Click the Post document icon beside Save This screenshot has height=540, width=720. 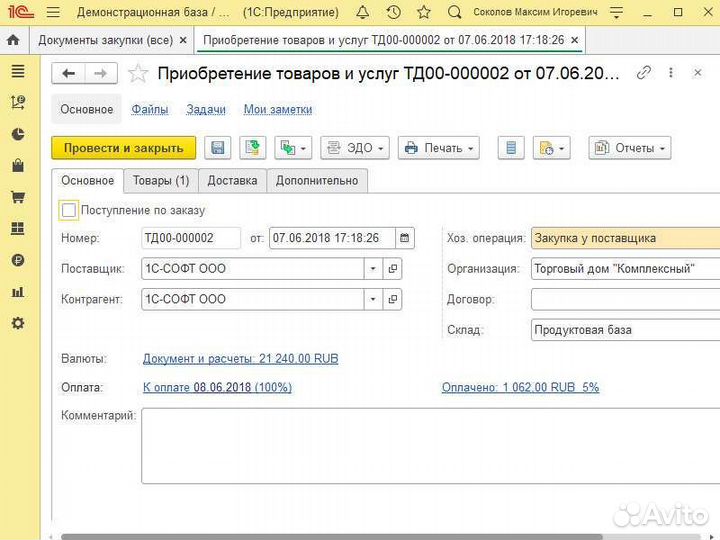tap(252, 148)
